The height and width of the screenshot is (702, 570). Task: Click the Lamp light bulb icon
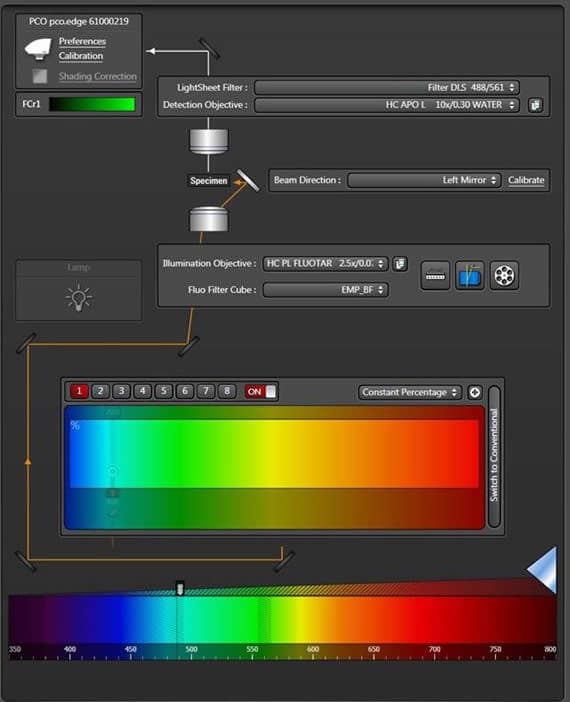click(79, 297)
